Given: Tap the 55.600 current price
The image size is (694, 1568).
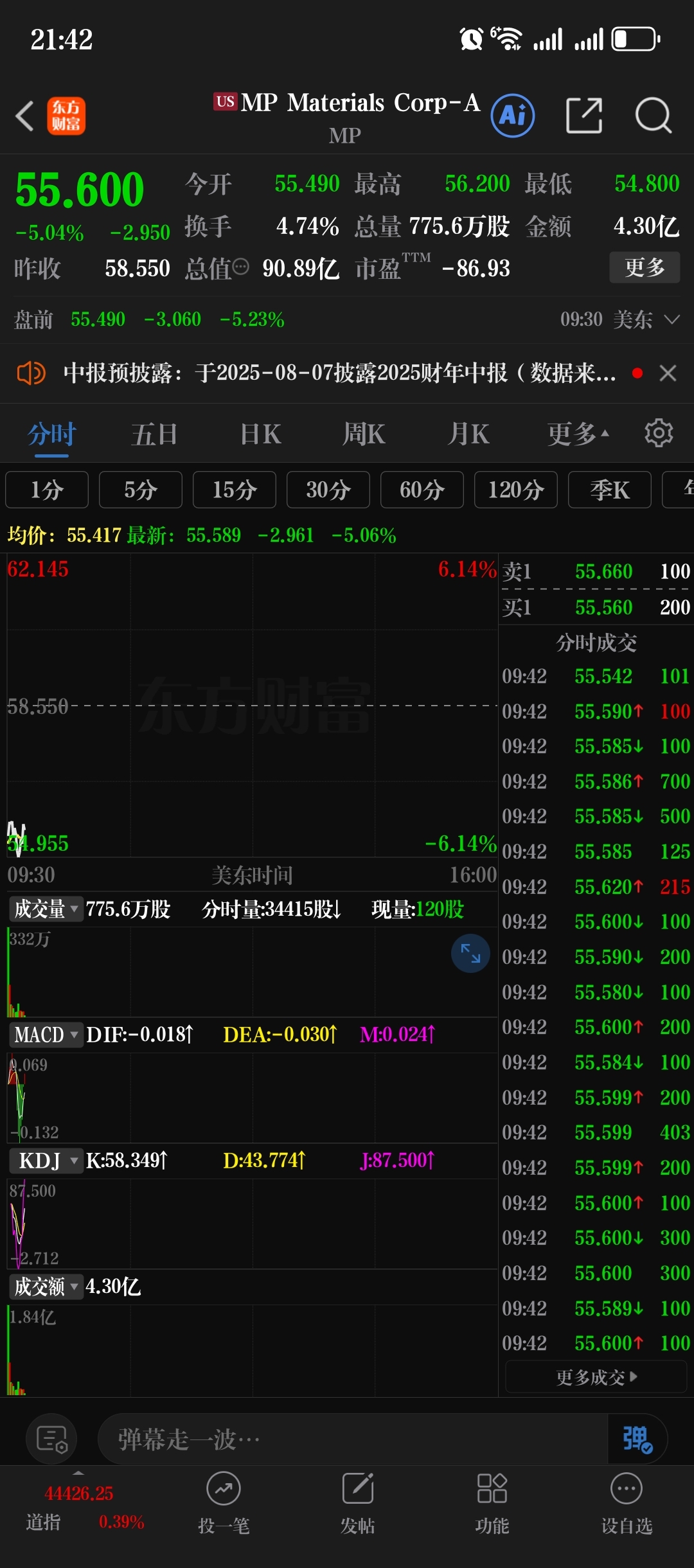Looking at the screenshot, I should pyautogui.click(x=80, y=190).
